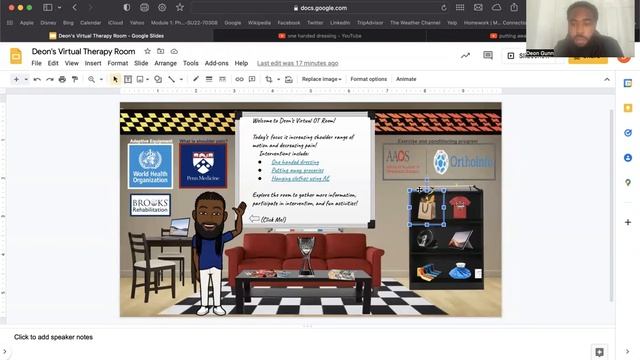The width and height of the screenshot is (640, 360).
Task: Show the filmstrip with bottom-left arrow
Action: (4, 351)
